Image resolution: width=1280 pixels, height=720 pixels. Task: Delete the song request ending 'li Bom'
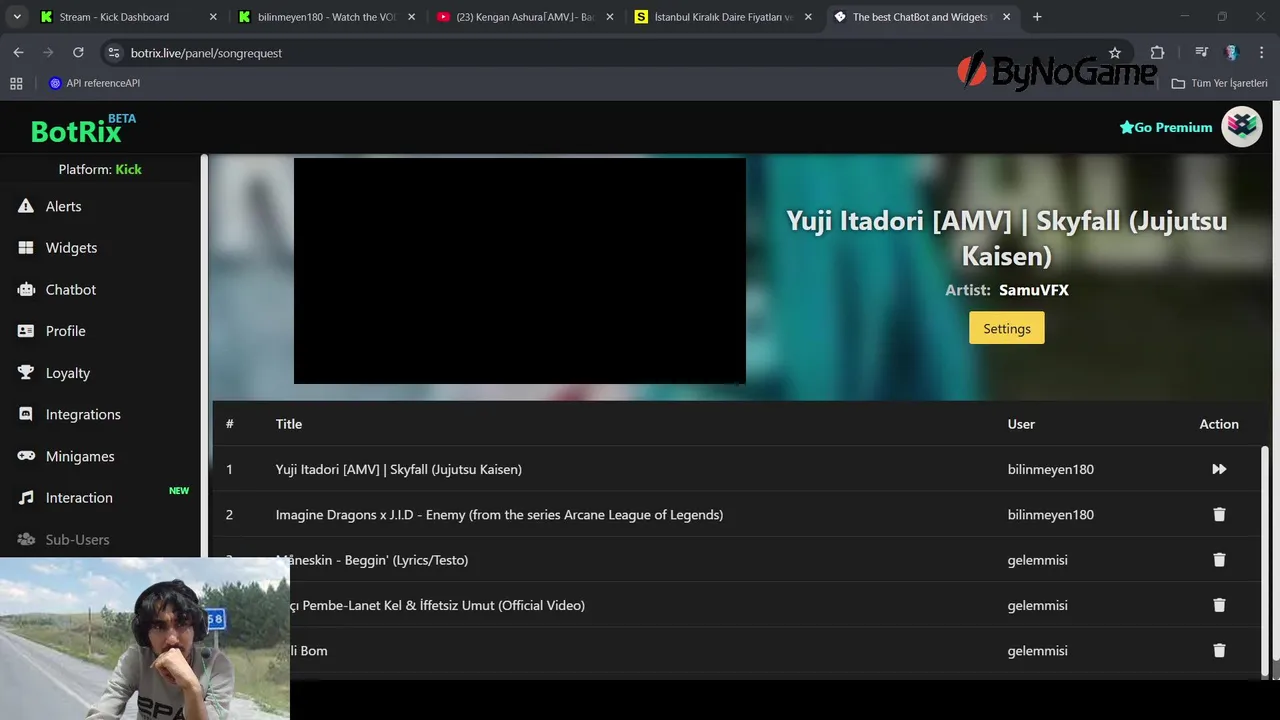coord(1219,650)
